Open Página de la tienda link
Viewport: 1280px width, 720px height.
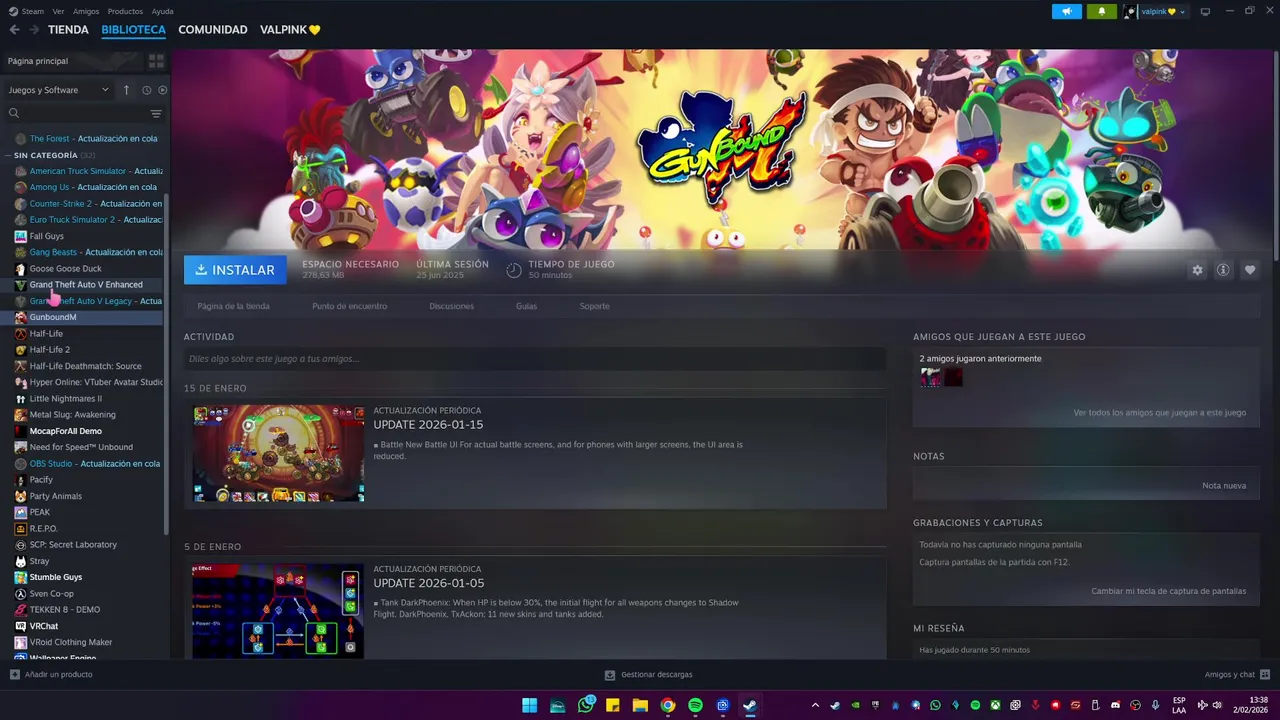(233, 306)
